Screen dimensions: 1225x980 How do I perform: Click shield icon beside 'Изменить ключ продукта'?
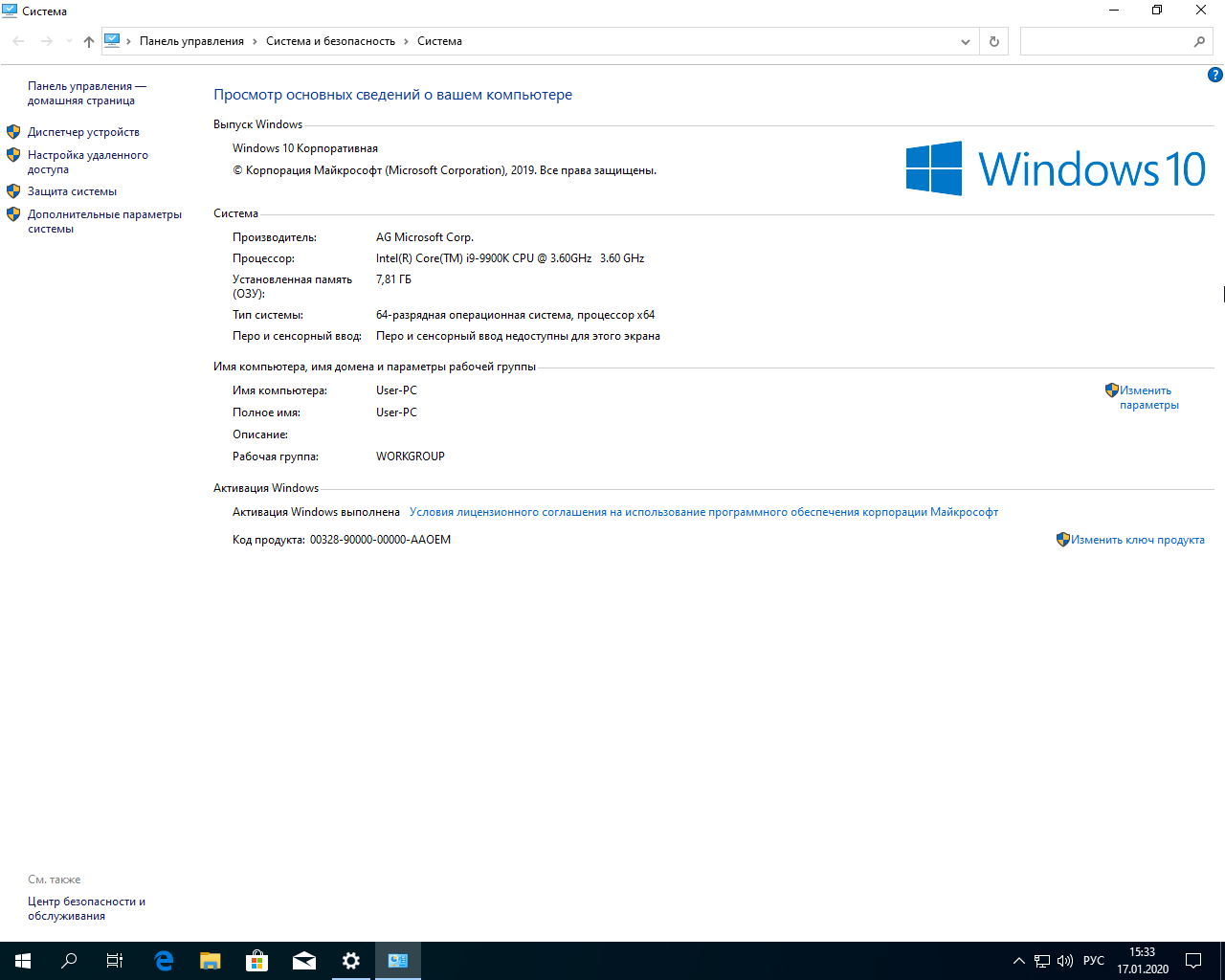1063,540
